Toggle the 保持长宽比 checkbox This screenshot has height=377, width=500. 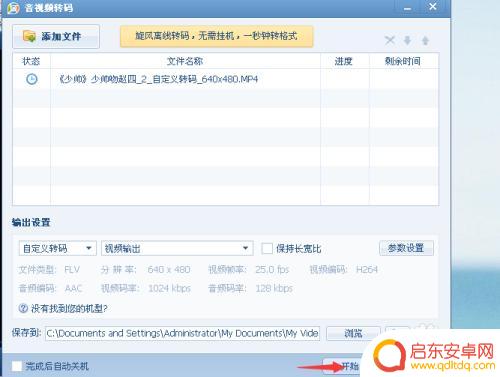[267, 248]
